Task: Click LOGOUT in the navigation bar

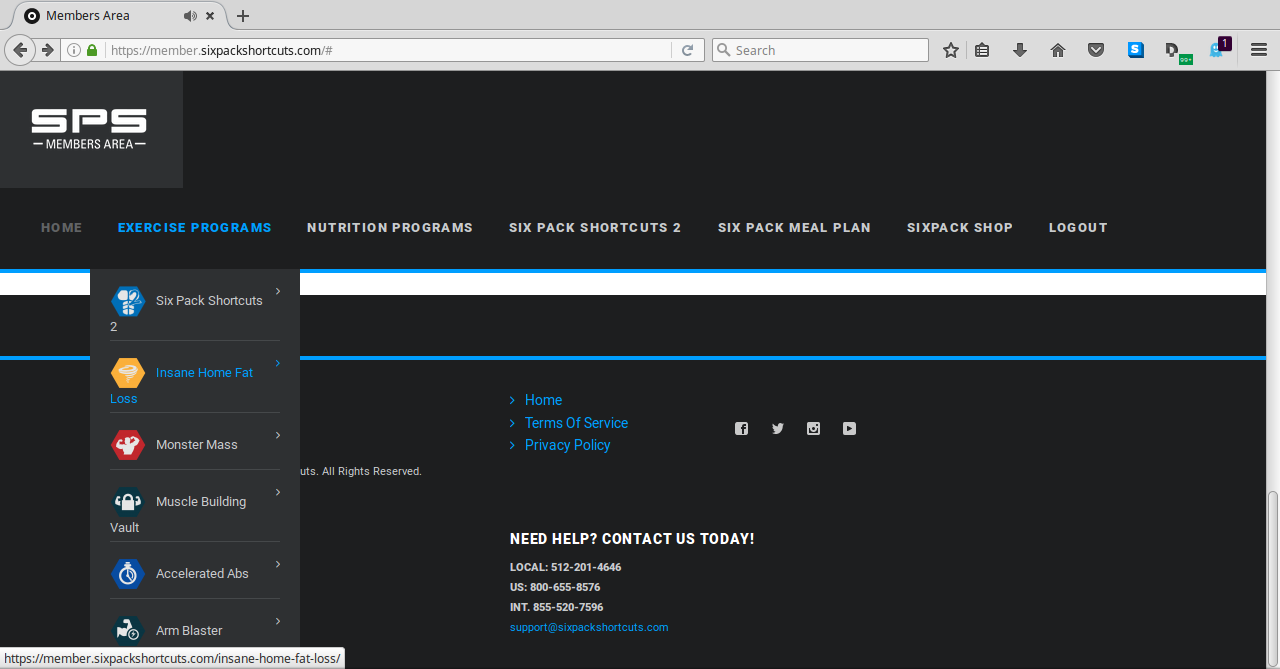Action: tap(1078, 228)
